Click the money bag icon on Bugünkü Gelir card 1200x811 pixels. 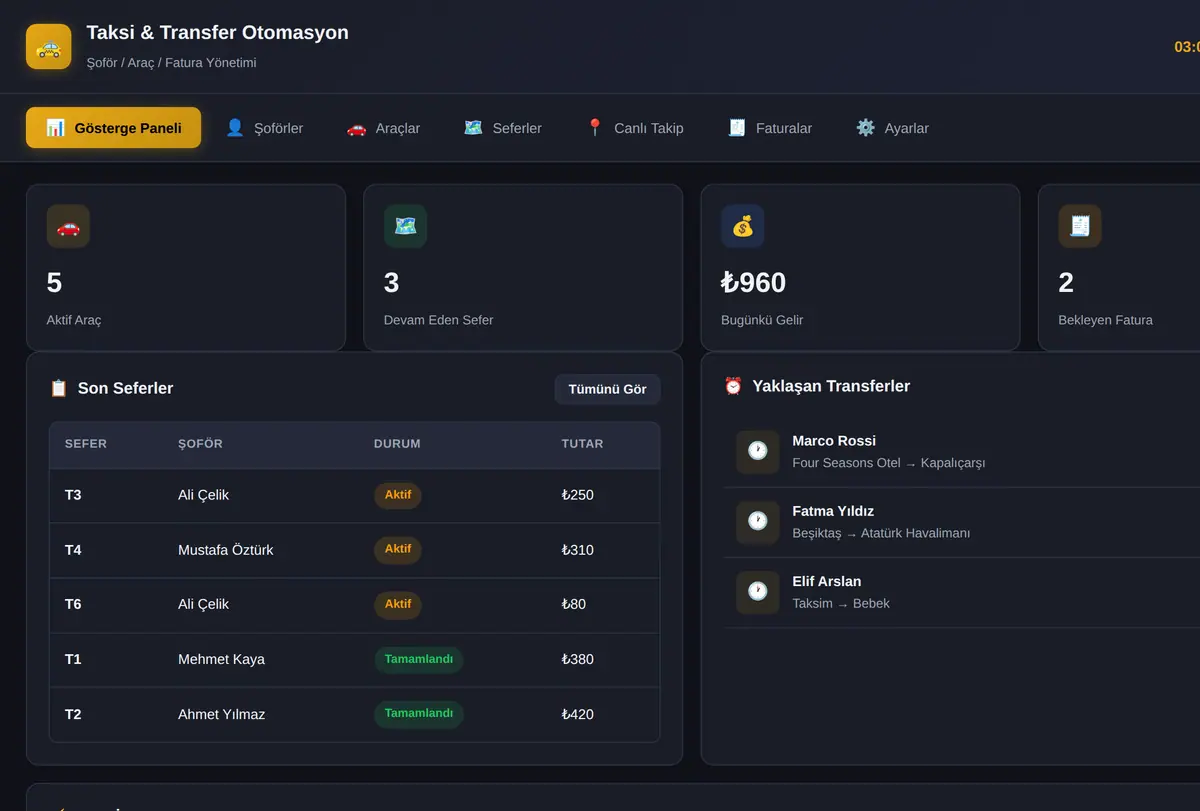coord(742,227)
